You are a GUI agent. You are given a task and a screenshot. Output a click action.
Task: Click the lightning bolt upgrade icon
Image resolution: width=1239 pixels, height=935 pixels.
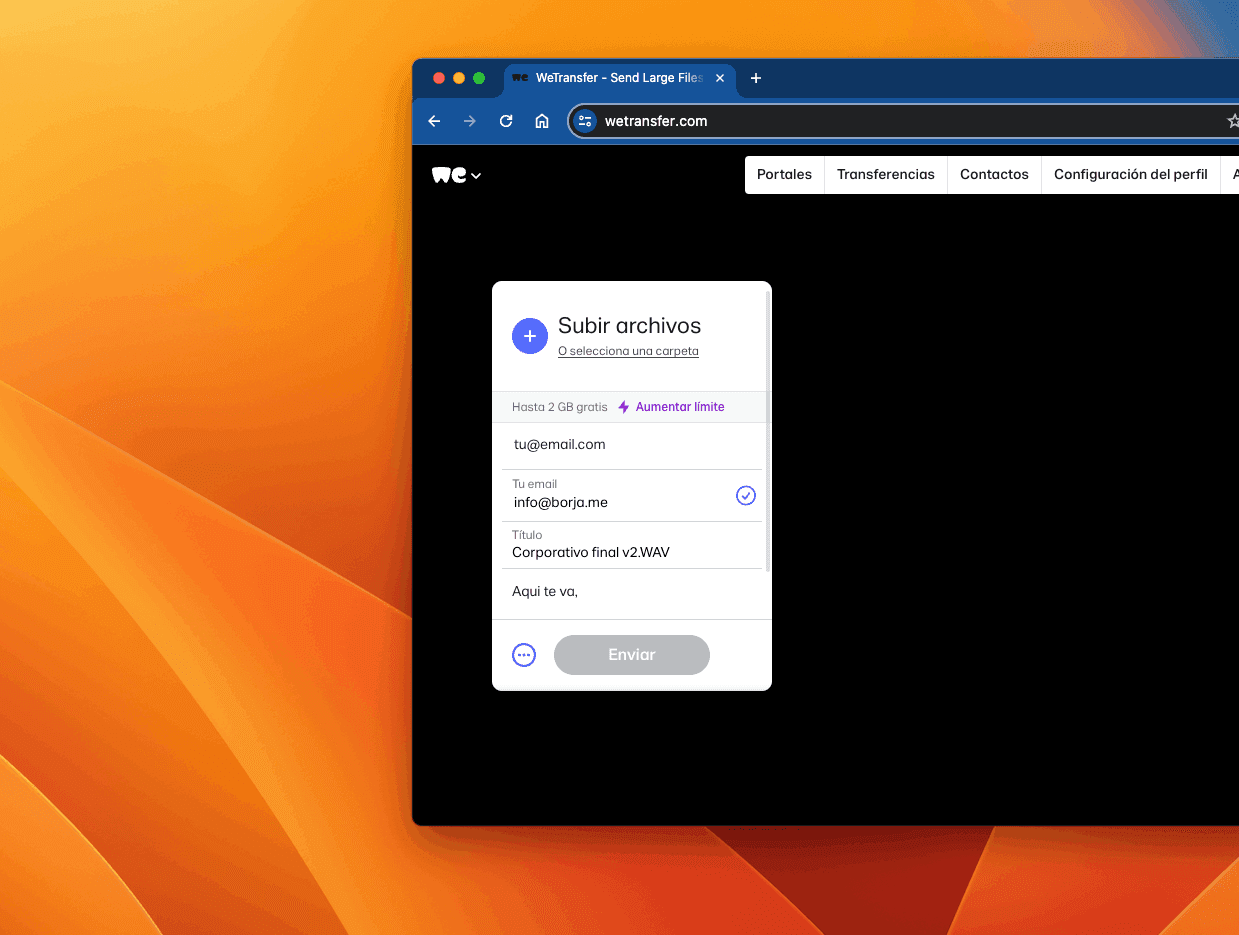(x=624, y=407)
